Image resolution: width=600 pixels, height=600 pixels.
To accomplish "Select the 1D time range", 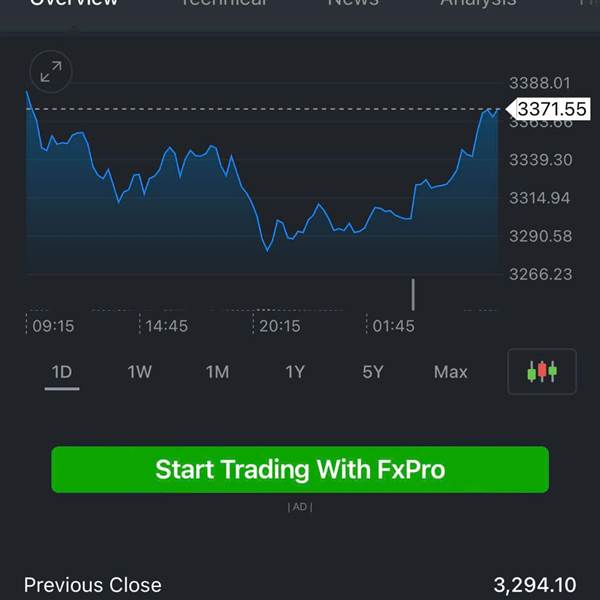I will [x=62, y=372].
